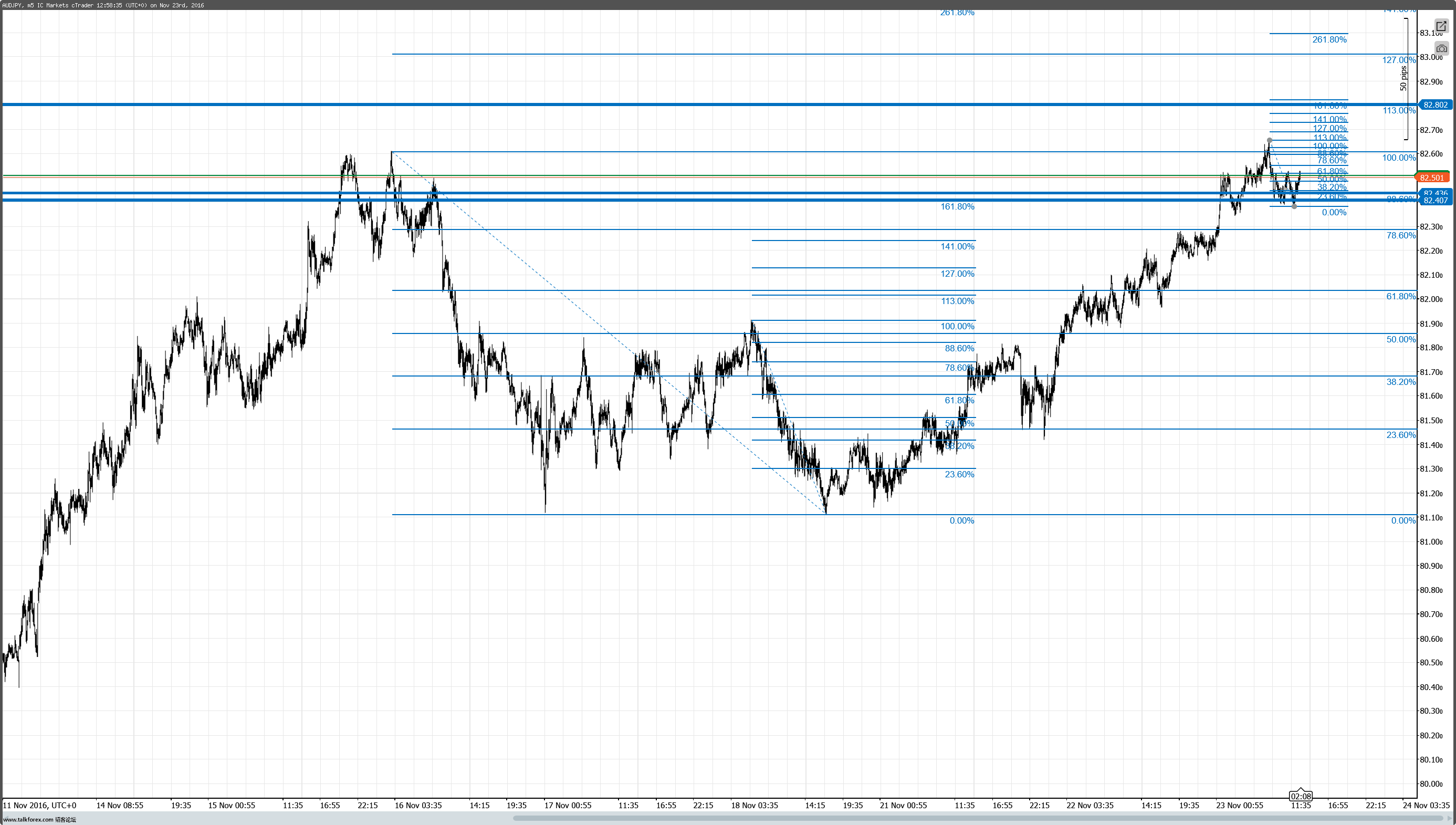1456x825 pixels.
Task: Select the large Fibonacci 100.00% label near 82.60
Action: [x=1398, y=158]
